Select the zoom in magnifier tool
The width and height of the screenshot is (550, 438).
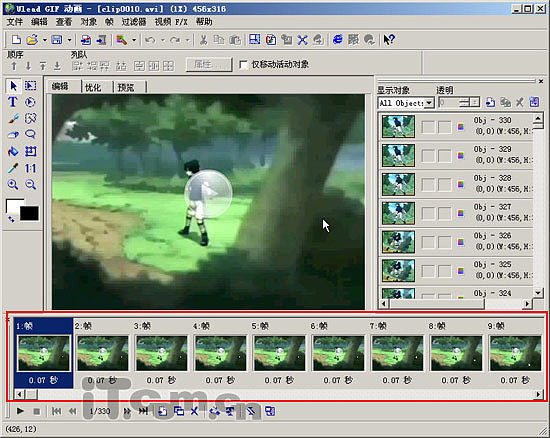point(13,184)
